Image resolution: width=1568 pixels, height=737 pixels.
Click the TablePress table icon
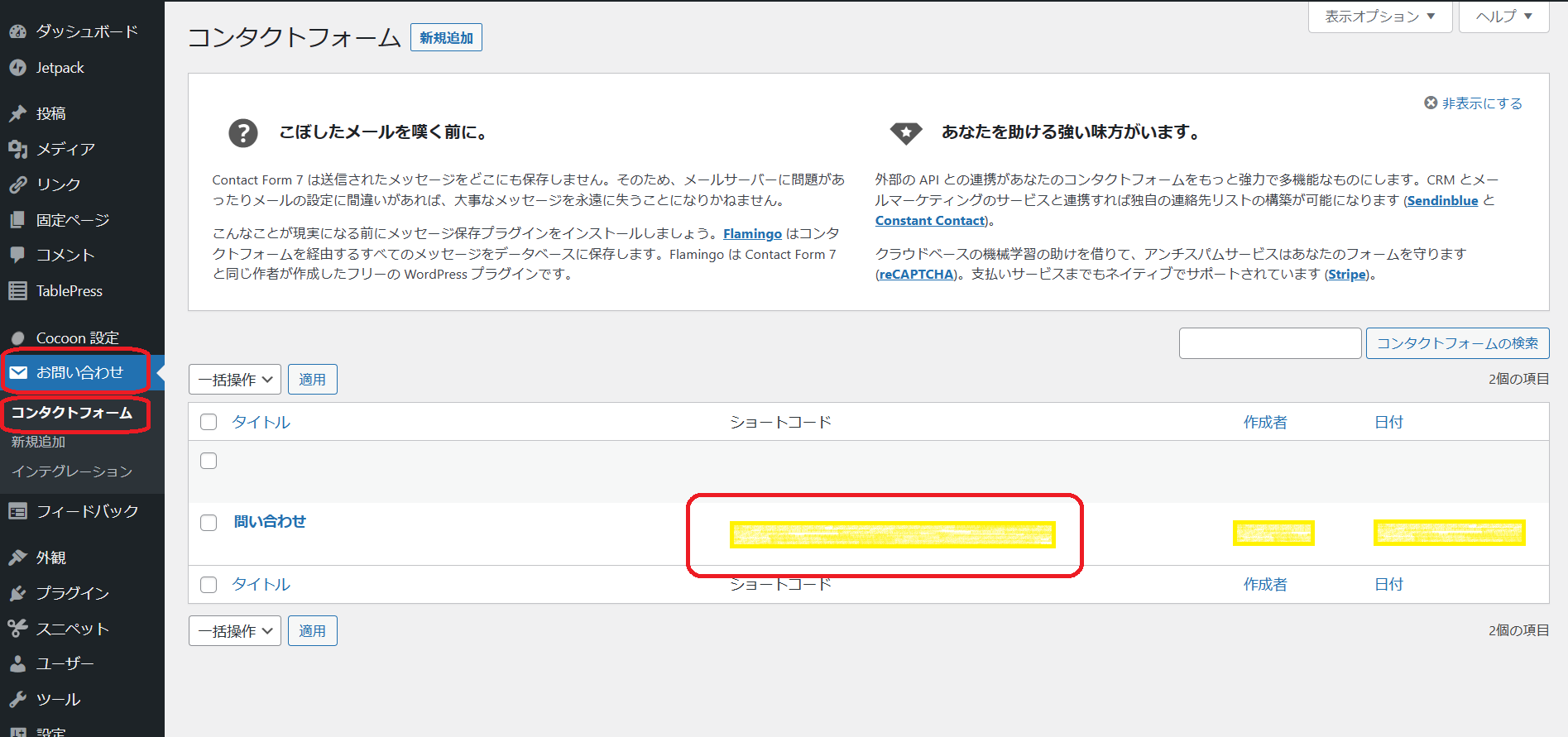17,290
